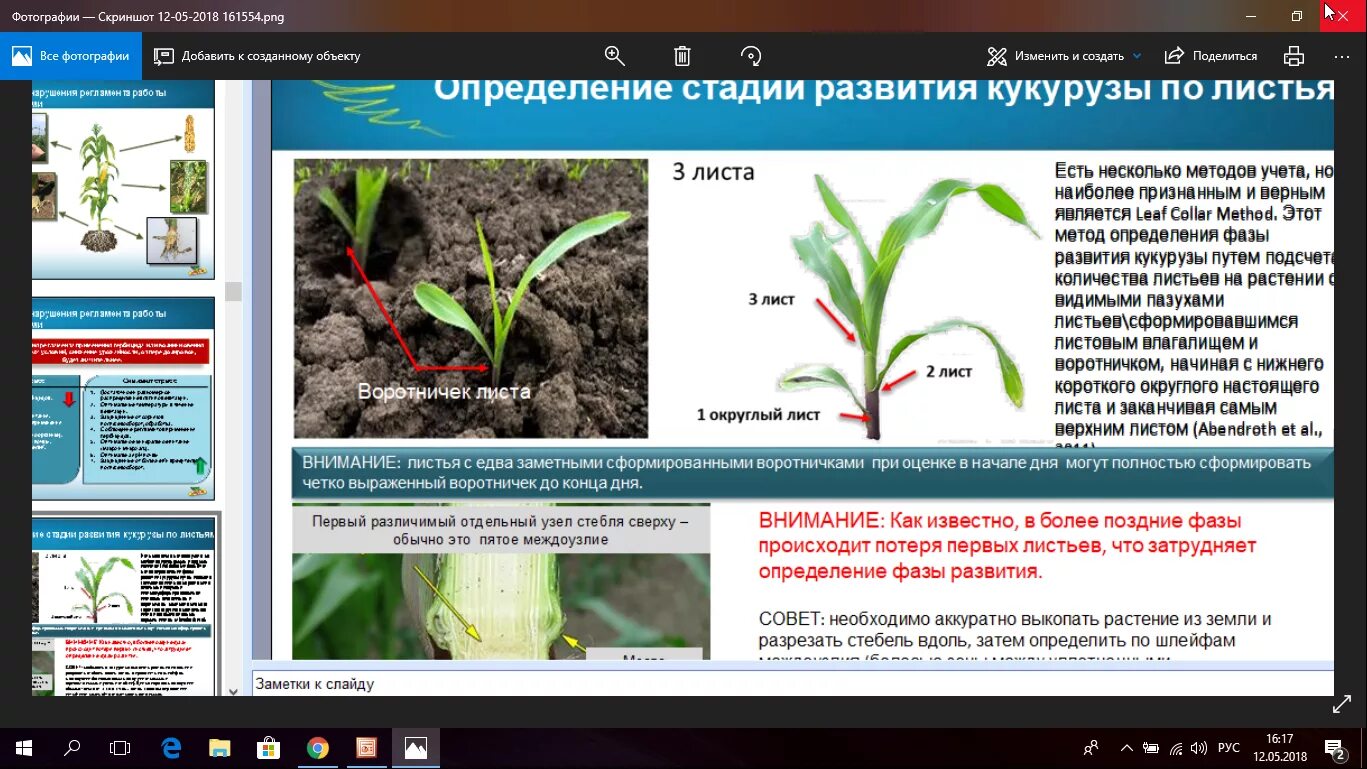This screenshot has height=769, width=1367.
Task: Open the People icon in system tray
Action: [1091, 747]
